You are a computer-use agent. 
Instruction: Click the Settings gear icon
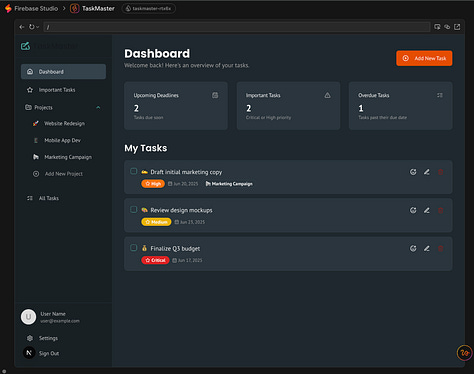click(x=30, y=338)
